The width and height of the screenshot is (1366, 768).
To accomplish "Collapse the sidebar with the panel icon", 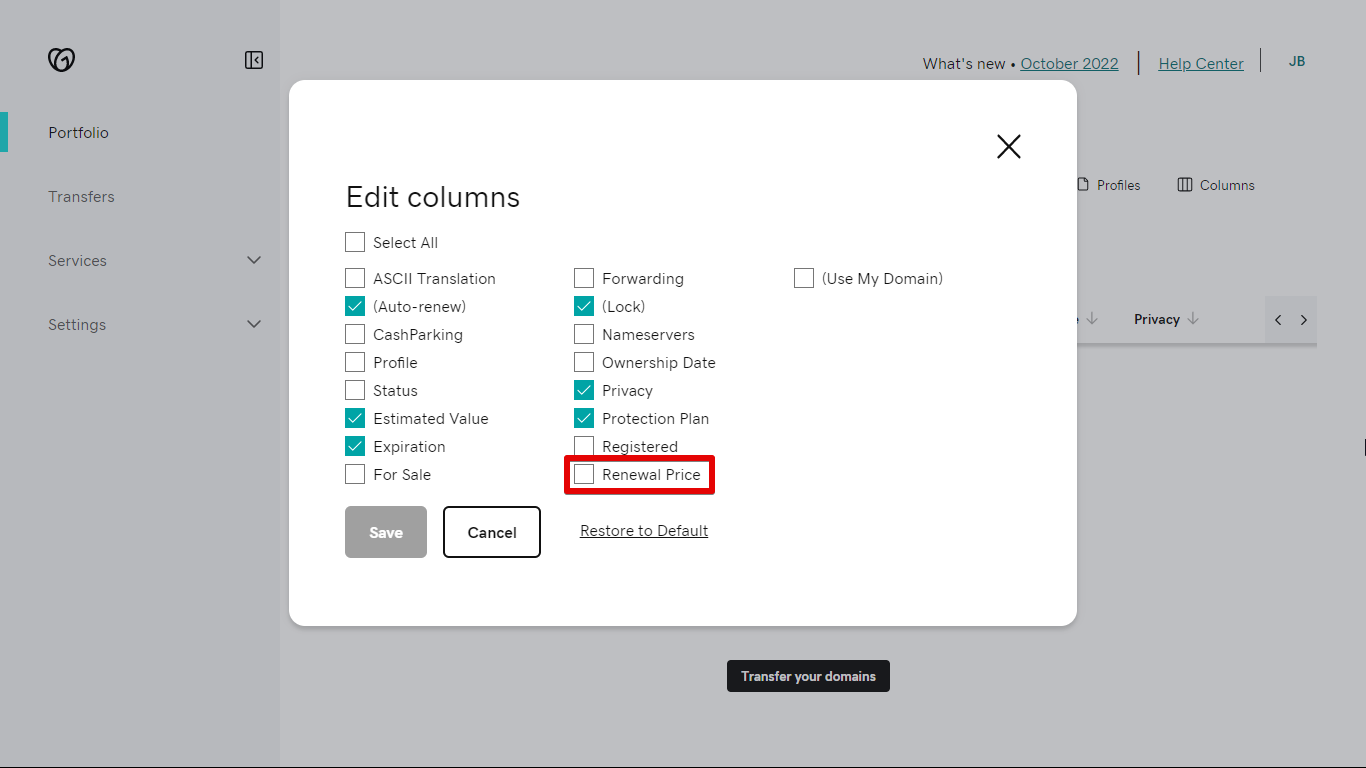I will (x=254, y=60).
